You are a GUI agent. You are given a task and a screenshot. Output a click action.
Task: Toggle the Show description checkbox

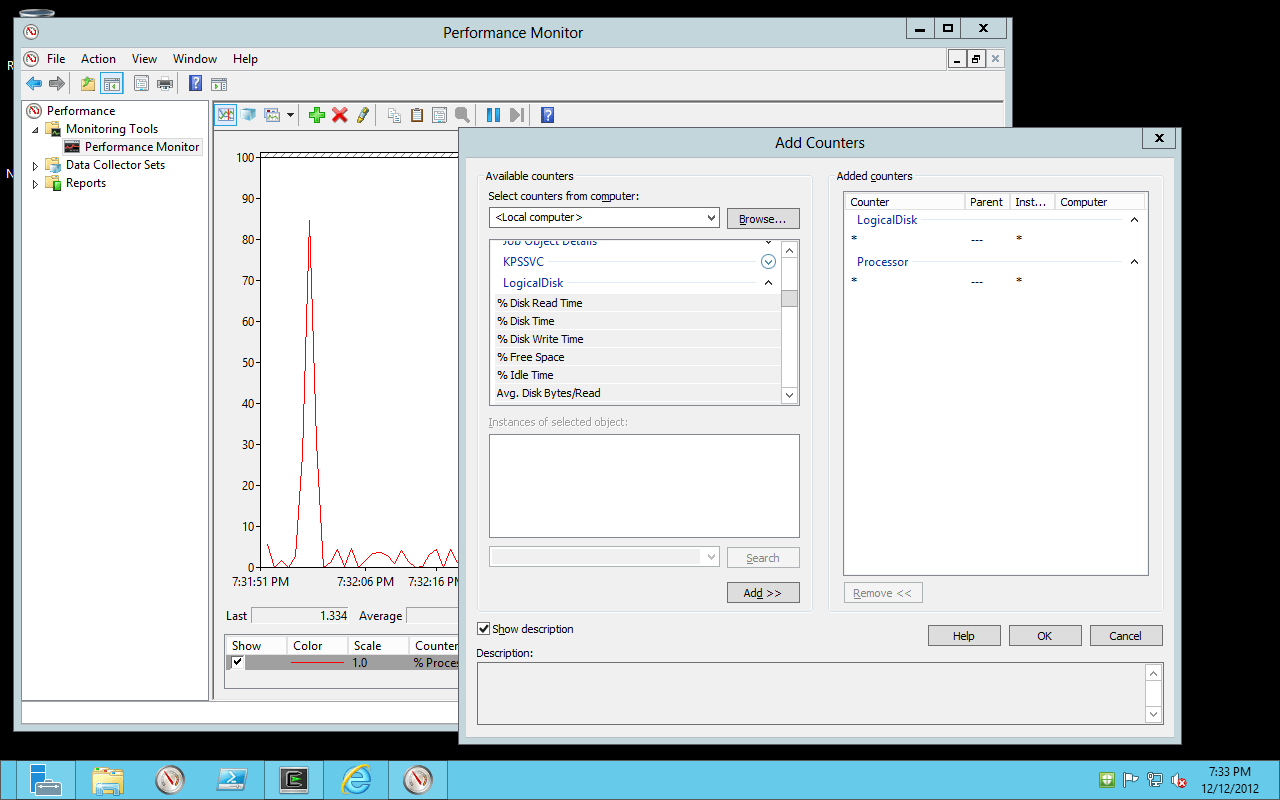tap(484, 629)
